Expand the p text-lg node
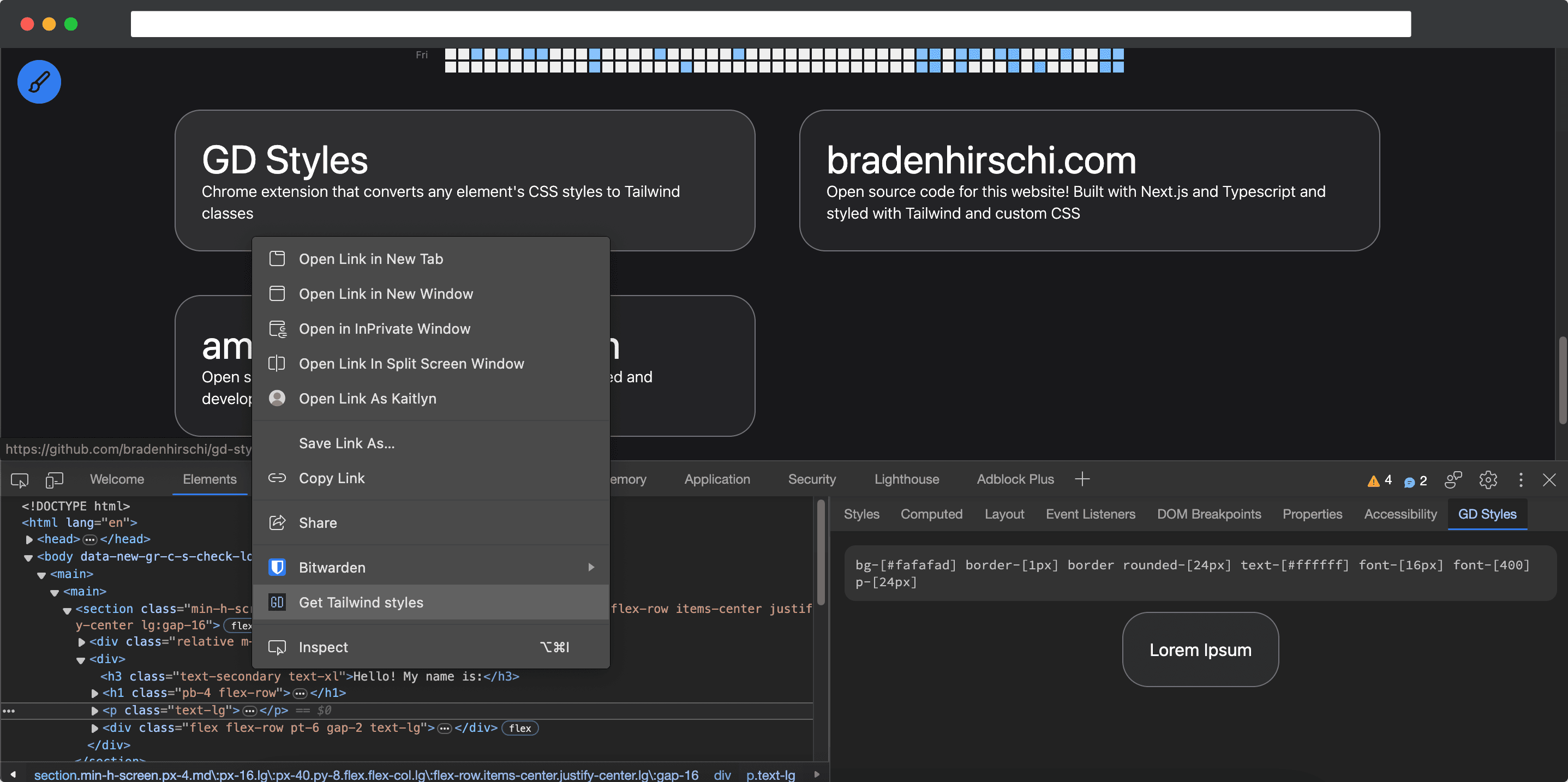1568x782 pixels. 94,710
